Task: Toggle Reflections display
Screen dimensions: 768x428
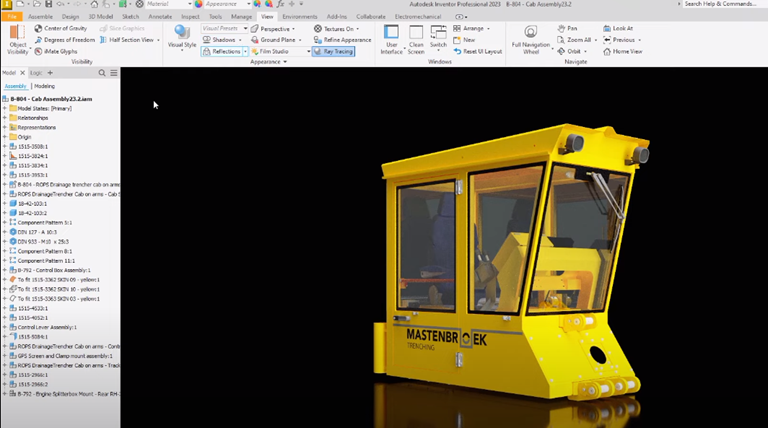Action: [222, 51]
